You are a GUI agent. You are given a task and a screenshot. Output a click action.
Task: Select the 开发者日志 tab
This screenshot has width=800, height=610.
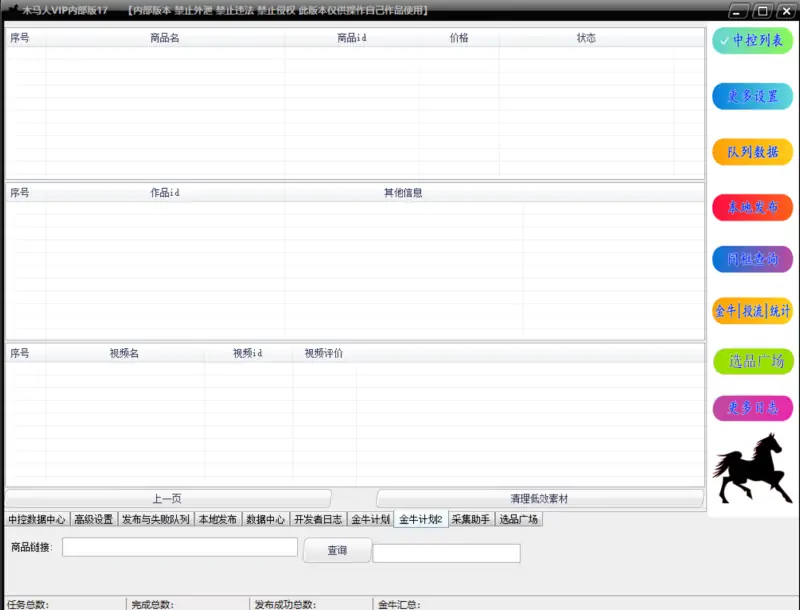318,520
